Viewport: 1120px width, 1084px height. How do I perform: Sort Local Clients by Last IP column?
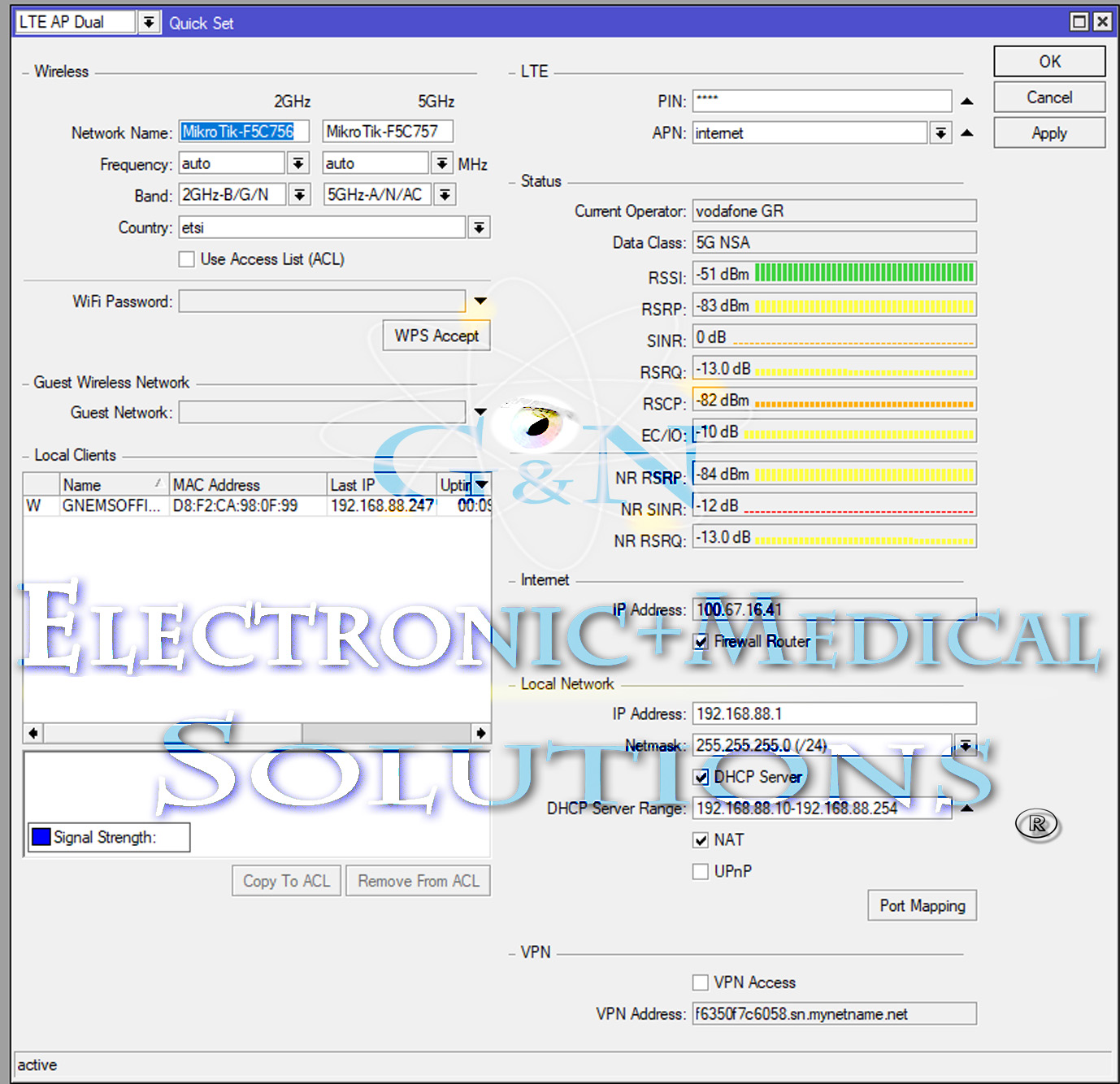click(382, 485)
